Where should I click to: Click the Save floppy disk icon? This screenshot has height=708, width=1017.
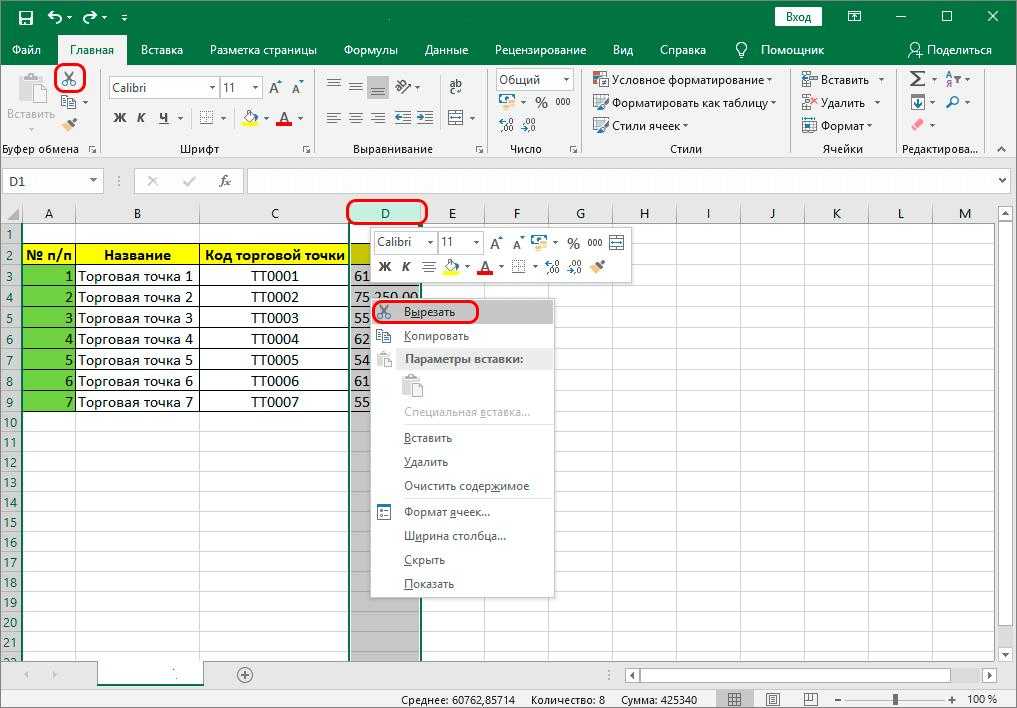tap(26, 18)
